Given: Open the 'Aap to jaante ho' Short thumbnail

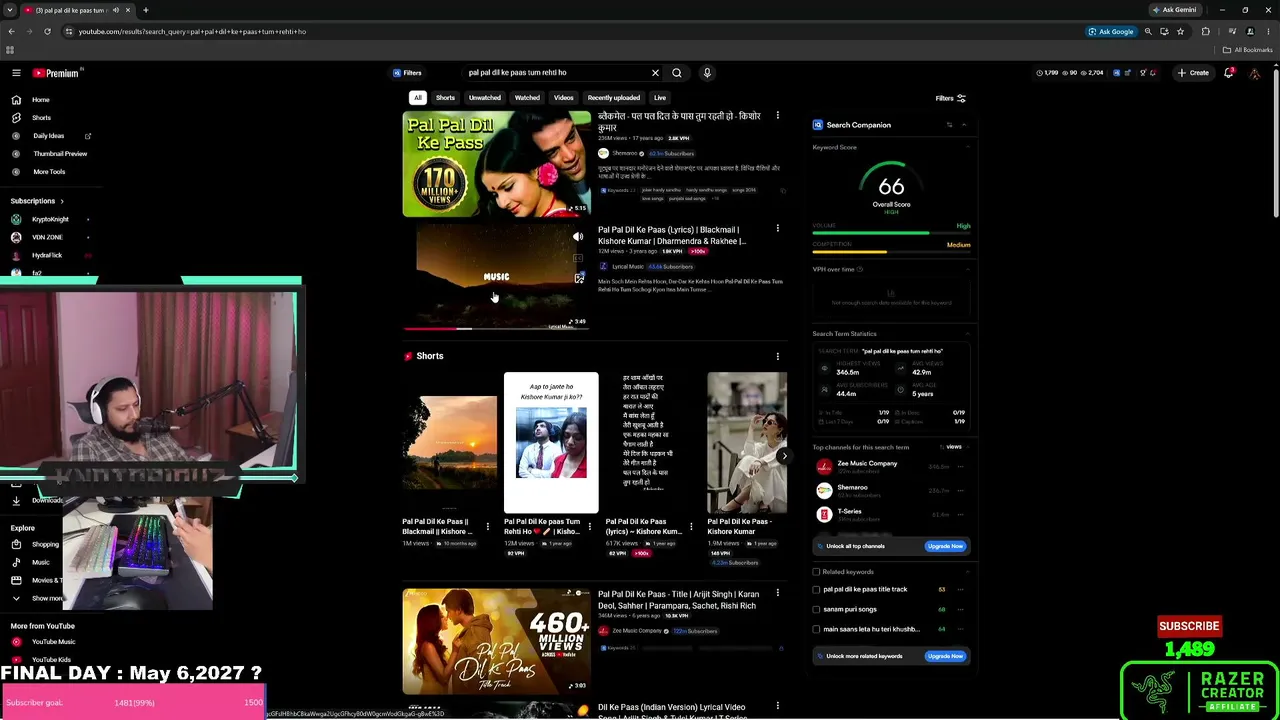Looking at the screenshot, I should [551, 443].
